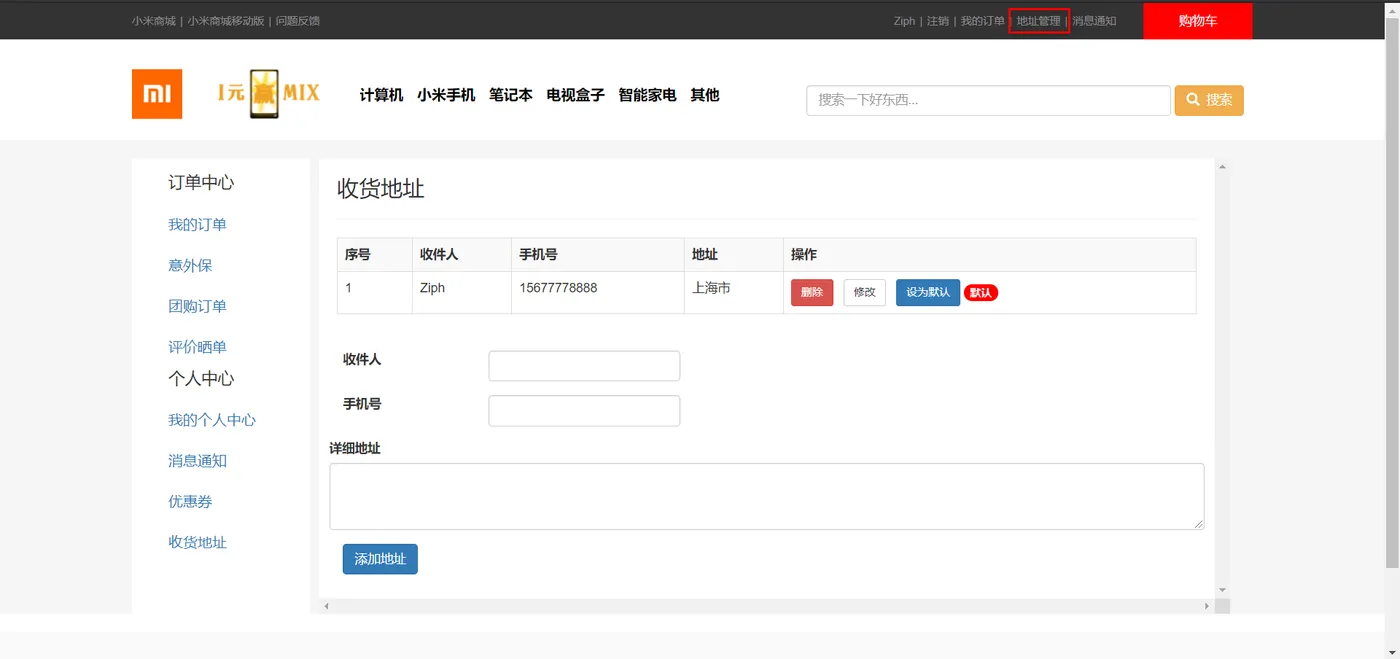Focus the 详细地址 text area
The height and width of the screenshot is (659, 1400).
pos(767,496)
